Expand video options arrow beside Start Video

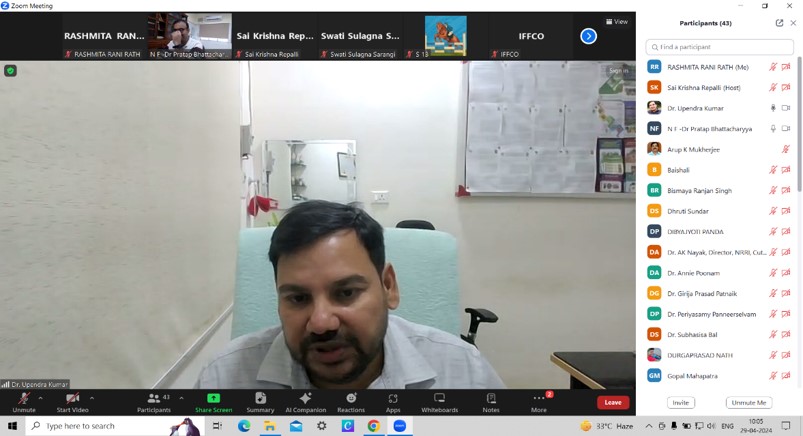(92, 398)
